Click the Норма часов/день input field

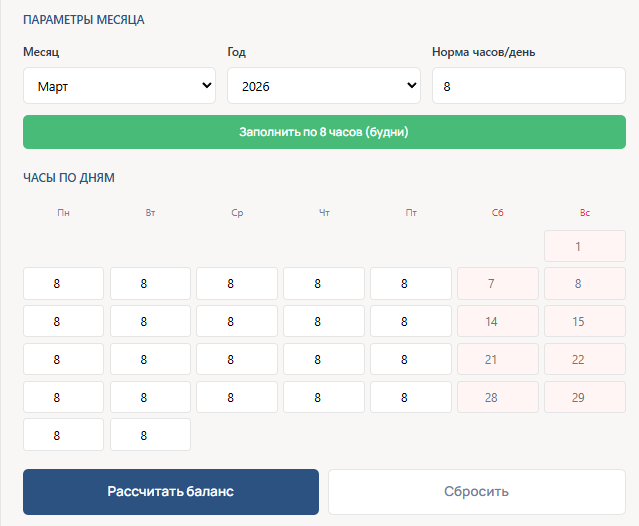pos(528,87)
